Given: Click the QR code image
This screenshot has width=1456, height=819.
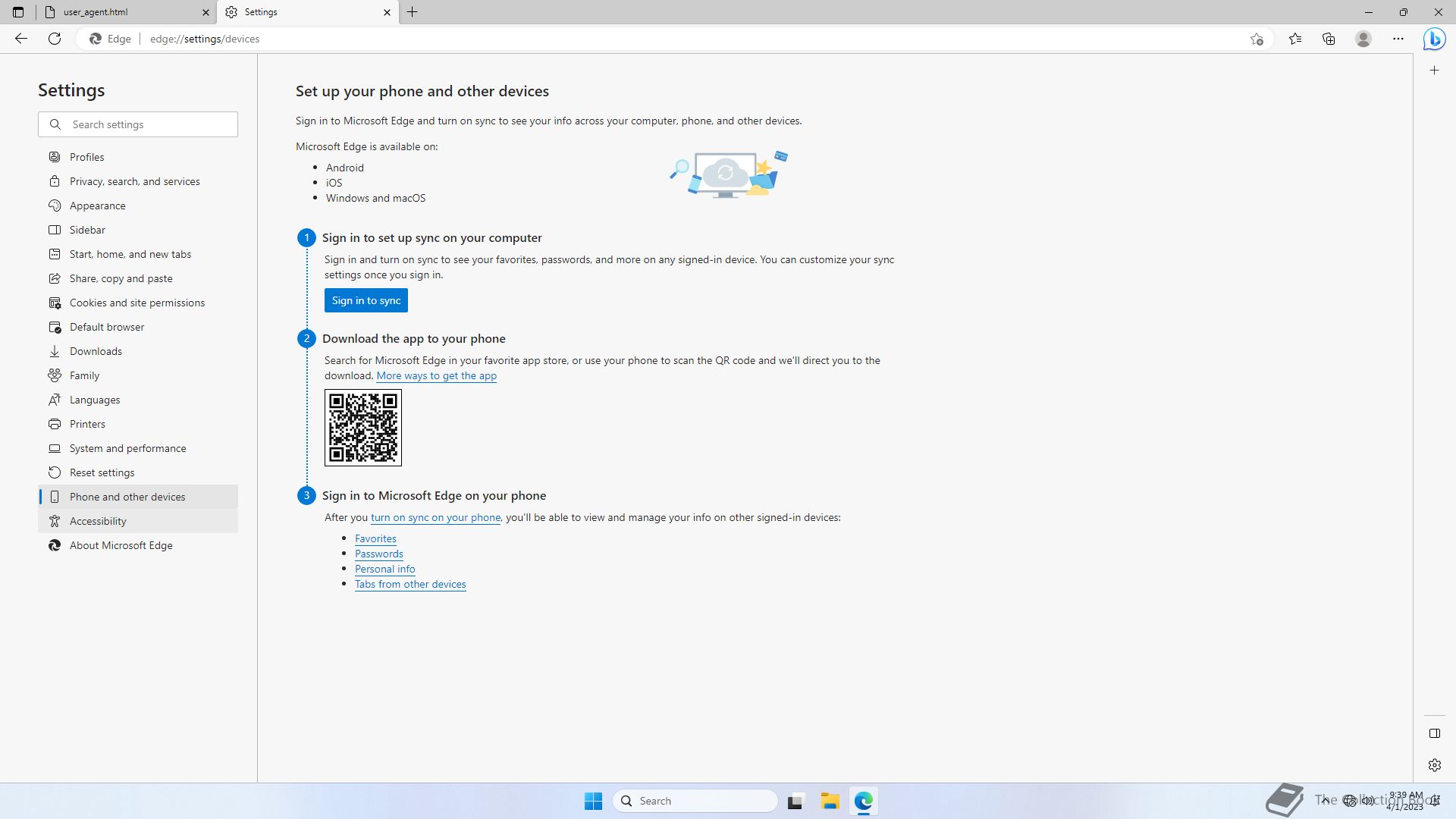Looking at the screenshot, I should pyautogui.click(x=363, y=428).
